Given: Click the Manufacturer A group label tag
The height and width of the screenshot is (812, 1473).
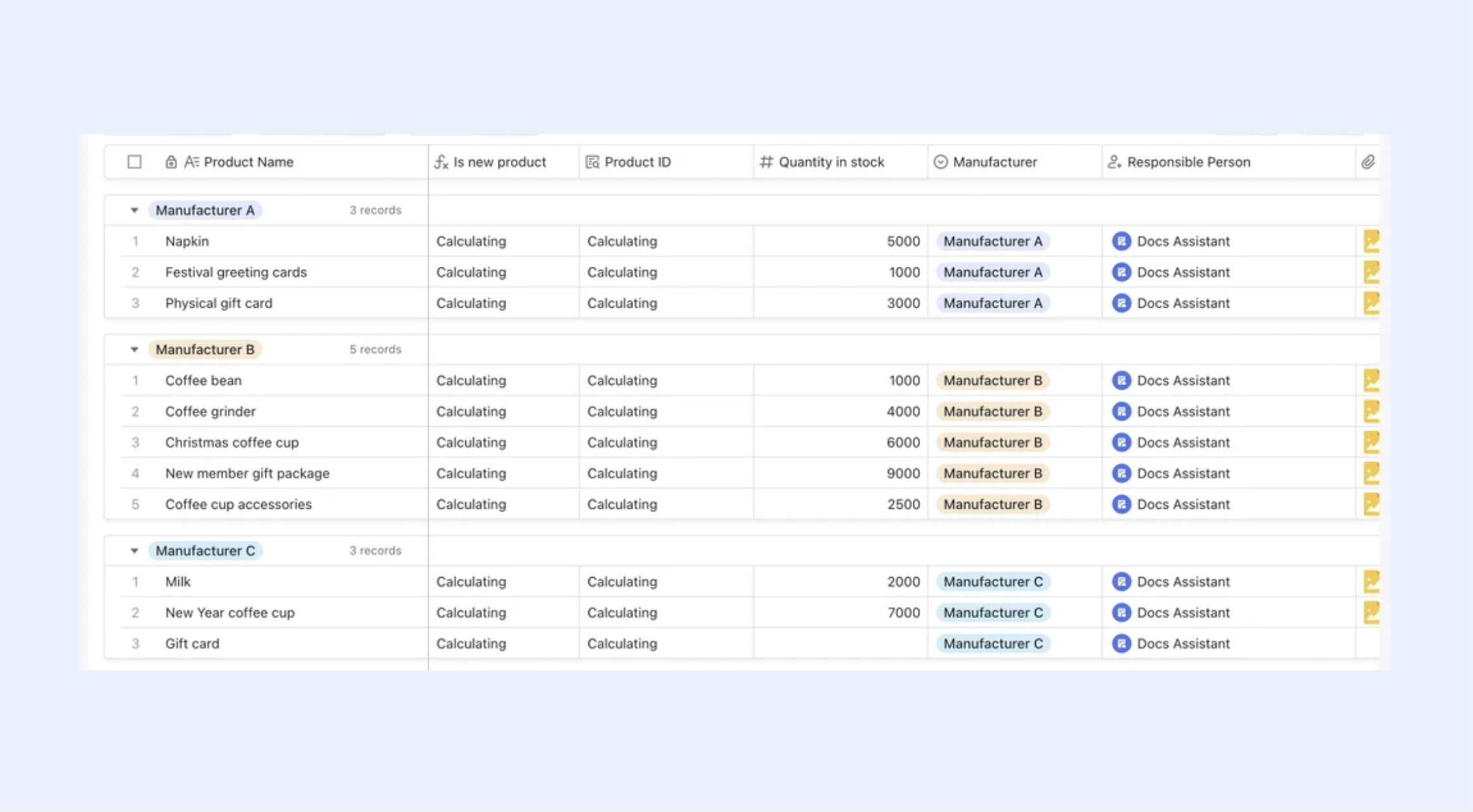Looking at the screenshot, I should (x=205, y=210).
